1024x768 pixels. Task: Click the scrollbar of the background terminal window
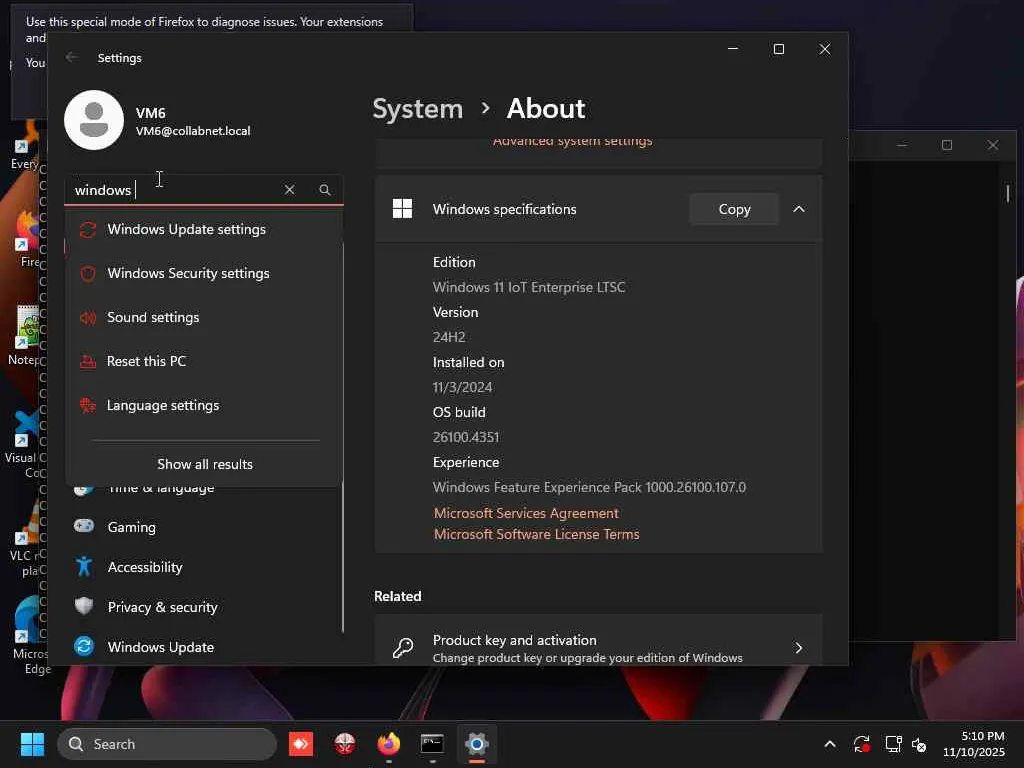click(x=1008, y=193)
